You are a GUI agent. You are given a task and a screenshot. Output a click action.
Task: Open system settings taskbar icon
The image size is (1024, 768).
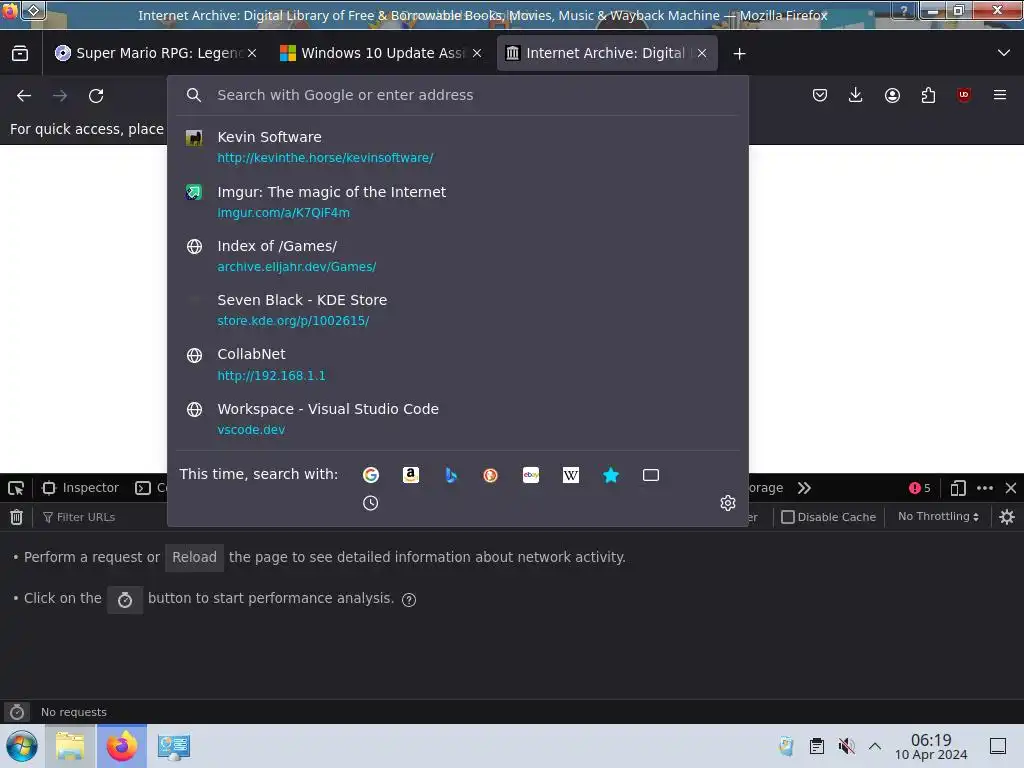tap(174, 746)
